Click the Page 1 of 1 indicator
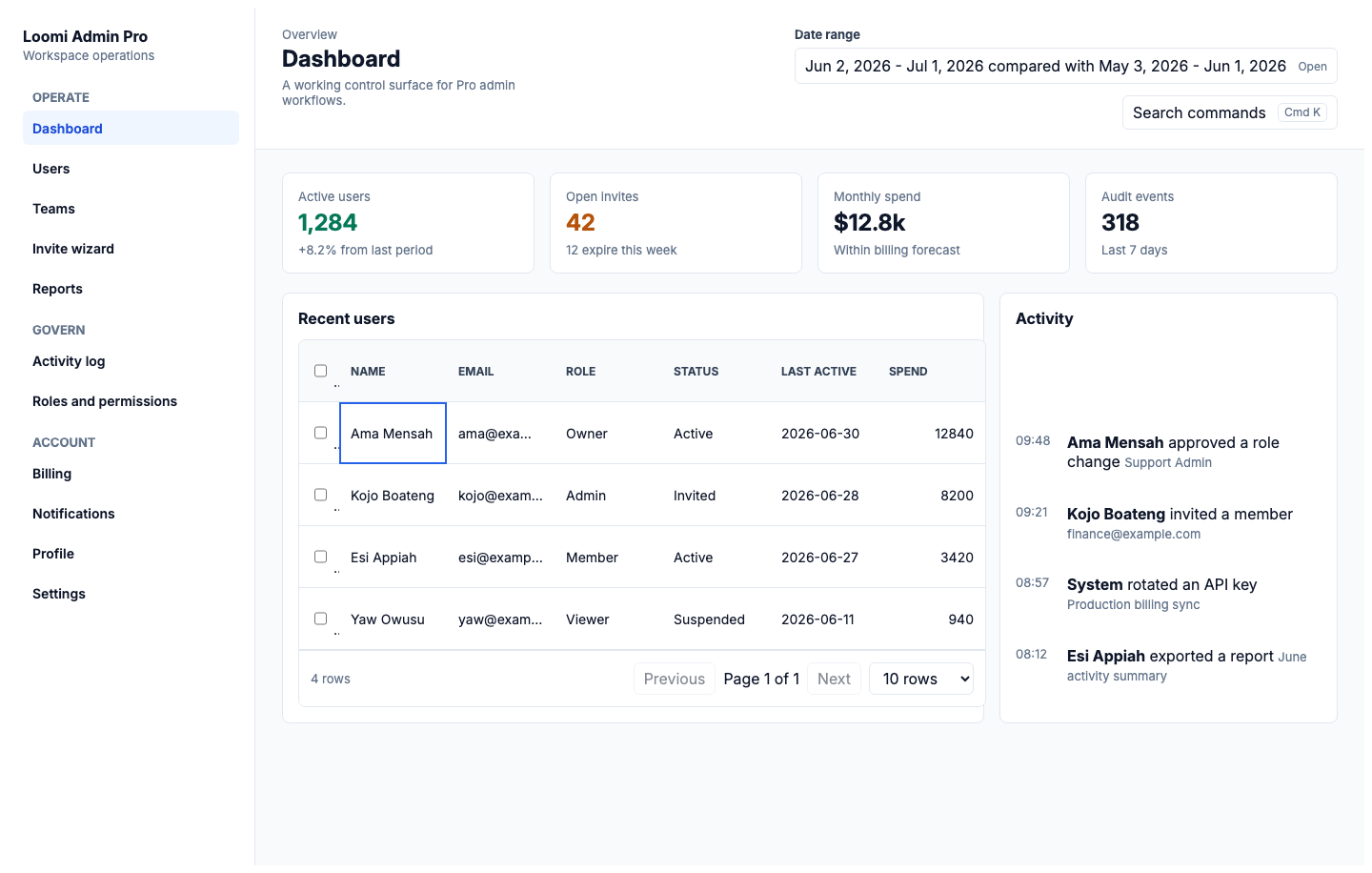This screenshot has width=1372, height=873. pos(761,679)
